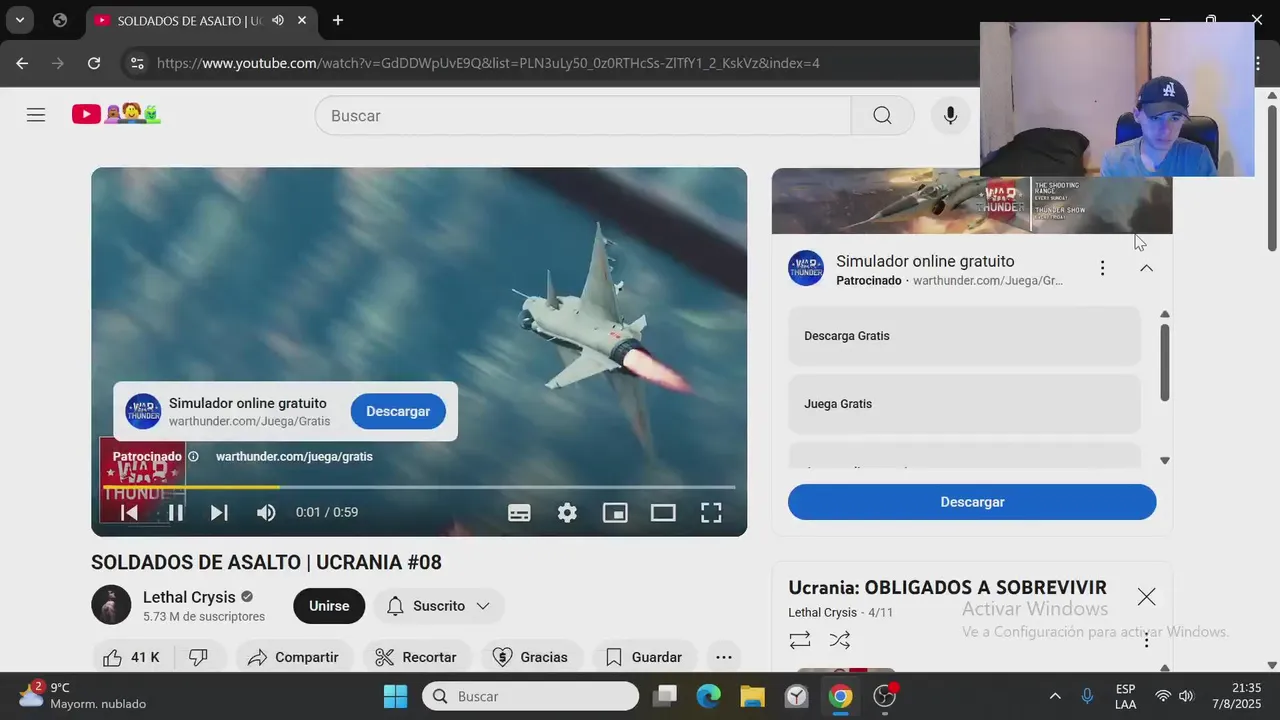Click the Compartir share button
Image resolution: width=1280 pixels, height=720 pixels.
coord(294,657)
